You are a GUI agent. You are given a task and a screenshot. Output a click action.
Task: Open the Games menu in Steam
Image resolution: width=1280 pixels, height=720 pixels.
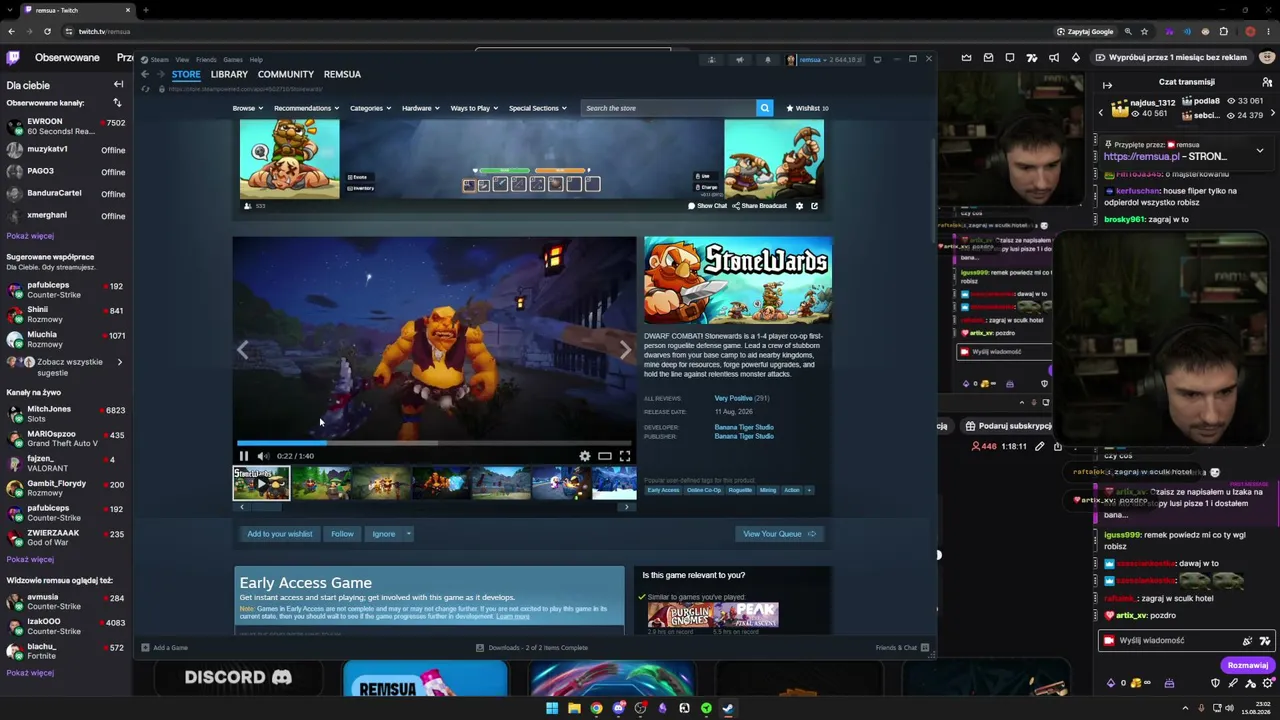coord(233,60)
